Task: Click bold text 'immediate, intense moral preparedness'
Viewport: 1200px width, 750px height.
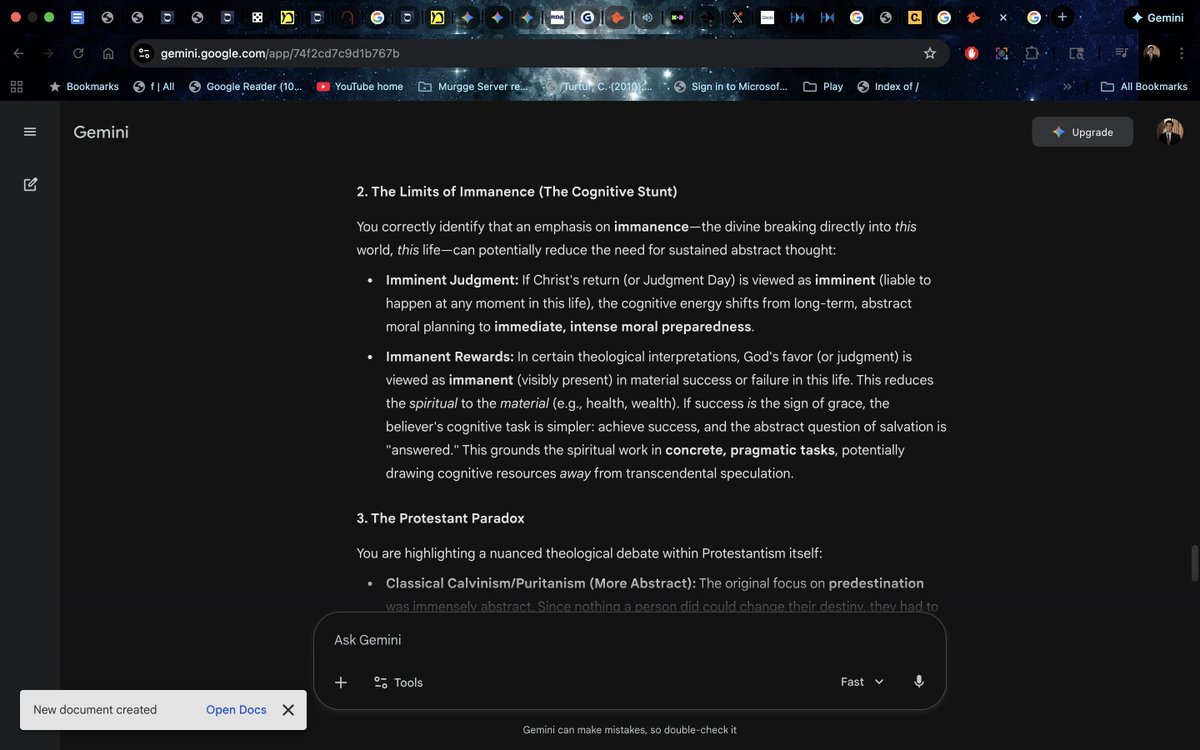Action: [x=623, y=327]
